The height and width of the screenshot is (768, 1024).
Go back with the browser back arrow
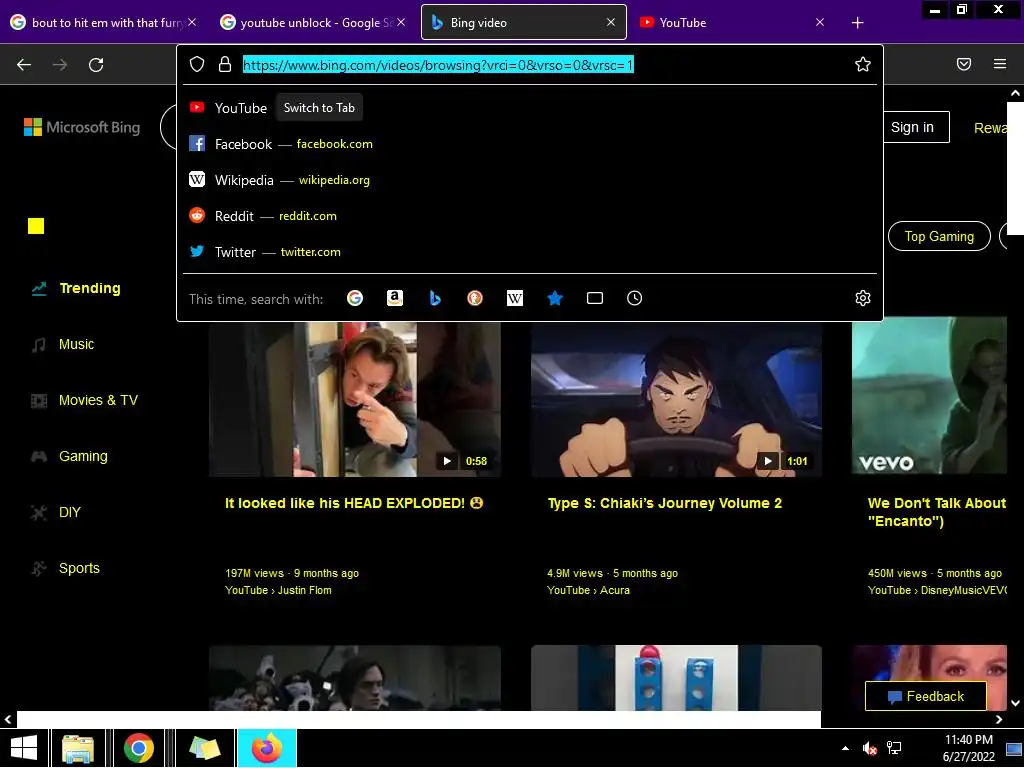point(24,65)
